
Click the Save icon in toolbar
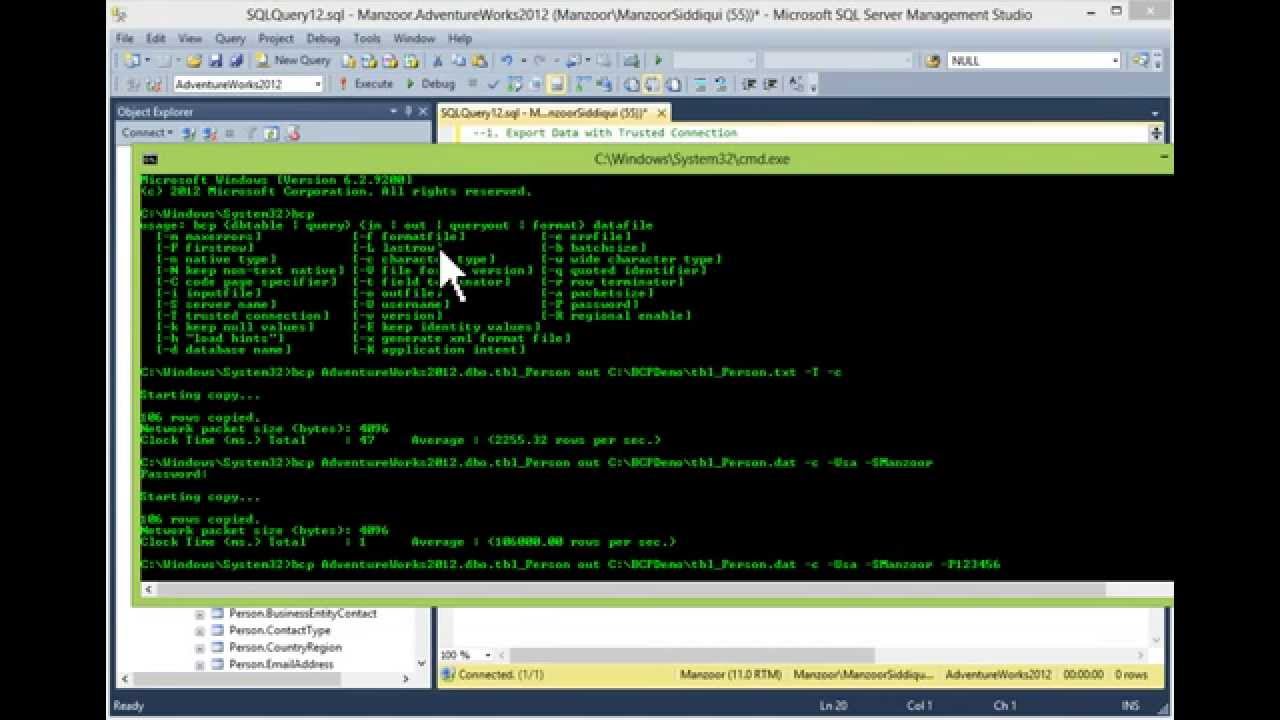point(216,60)
